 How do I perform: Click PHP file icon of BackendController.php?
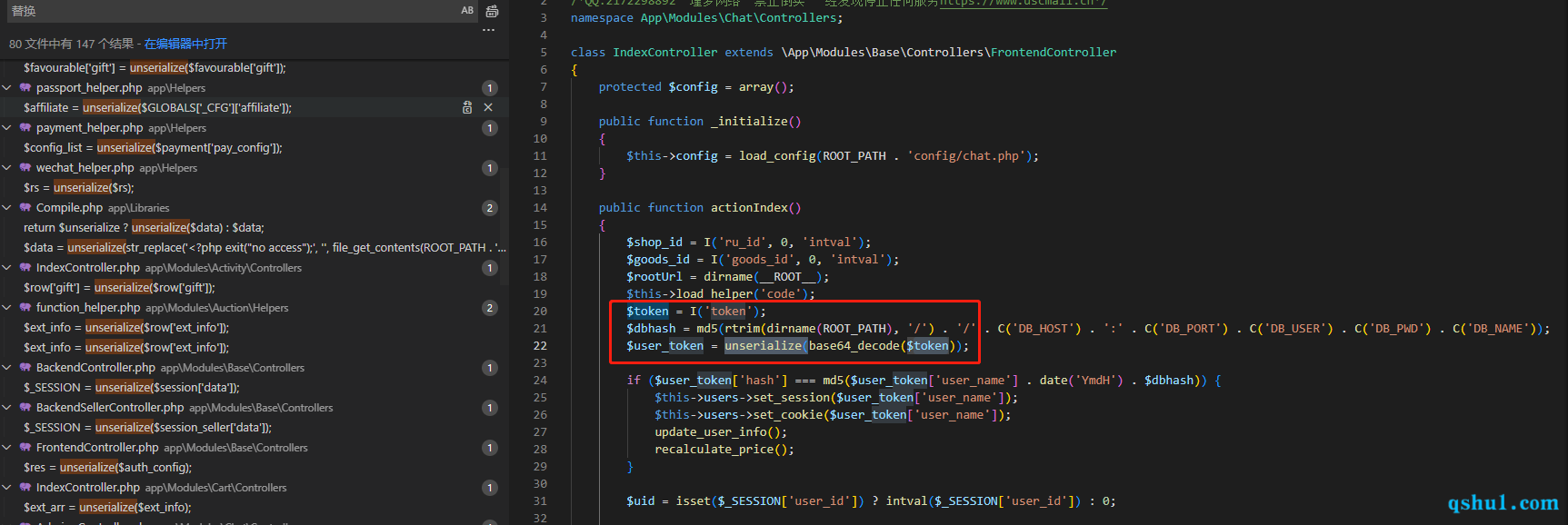[25, 367]
